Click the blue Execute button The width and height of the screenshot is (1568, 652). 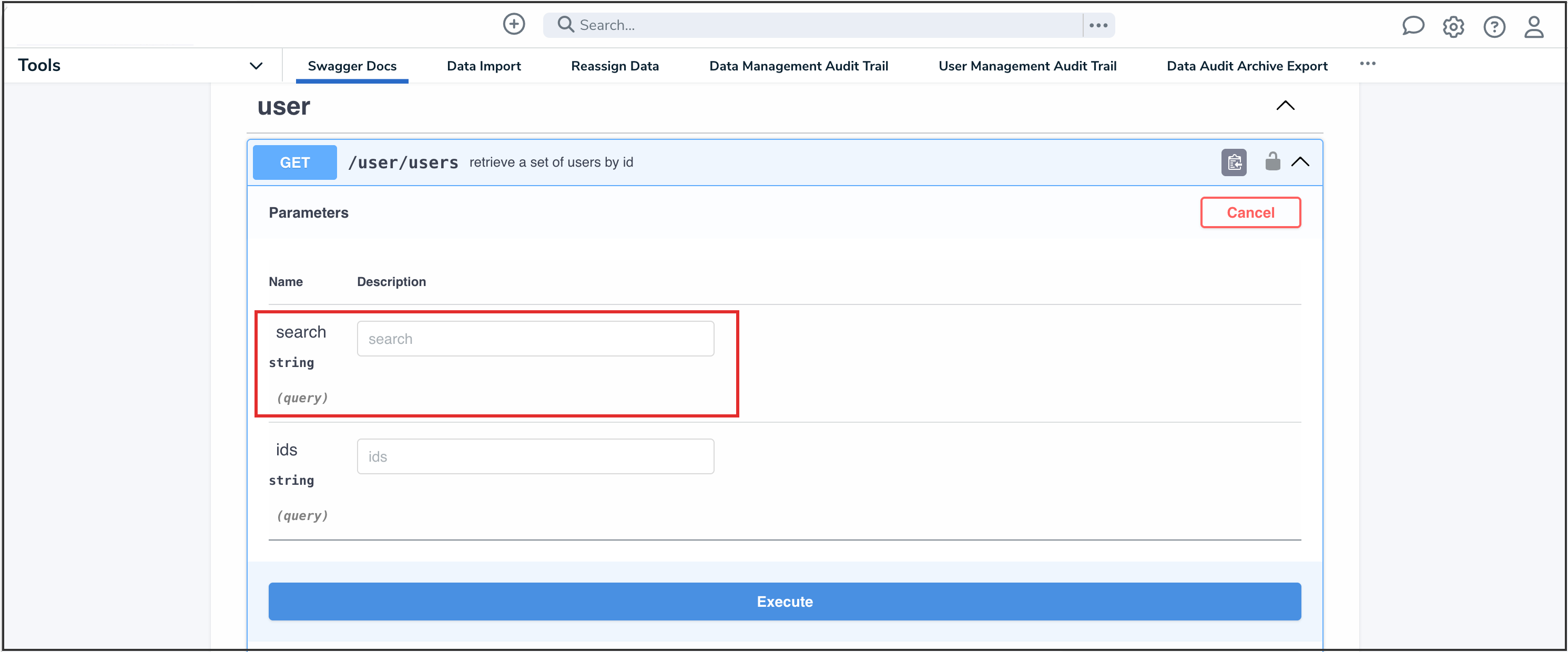(x=784, y=602)
